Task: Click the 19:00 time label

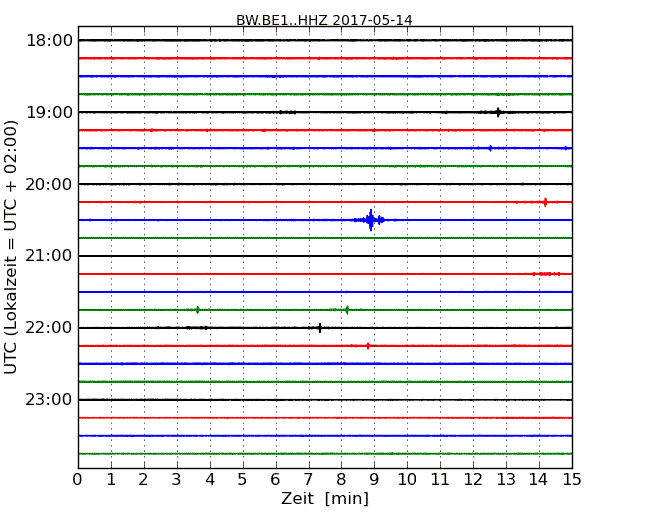Action: click(x=49, y=112)
